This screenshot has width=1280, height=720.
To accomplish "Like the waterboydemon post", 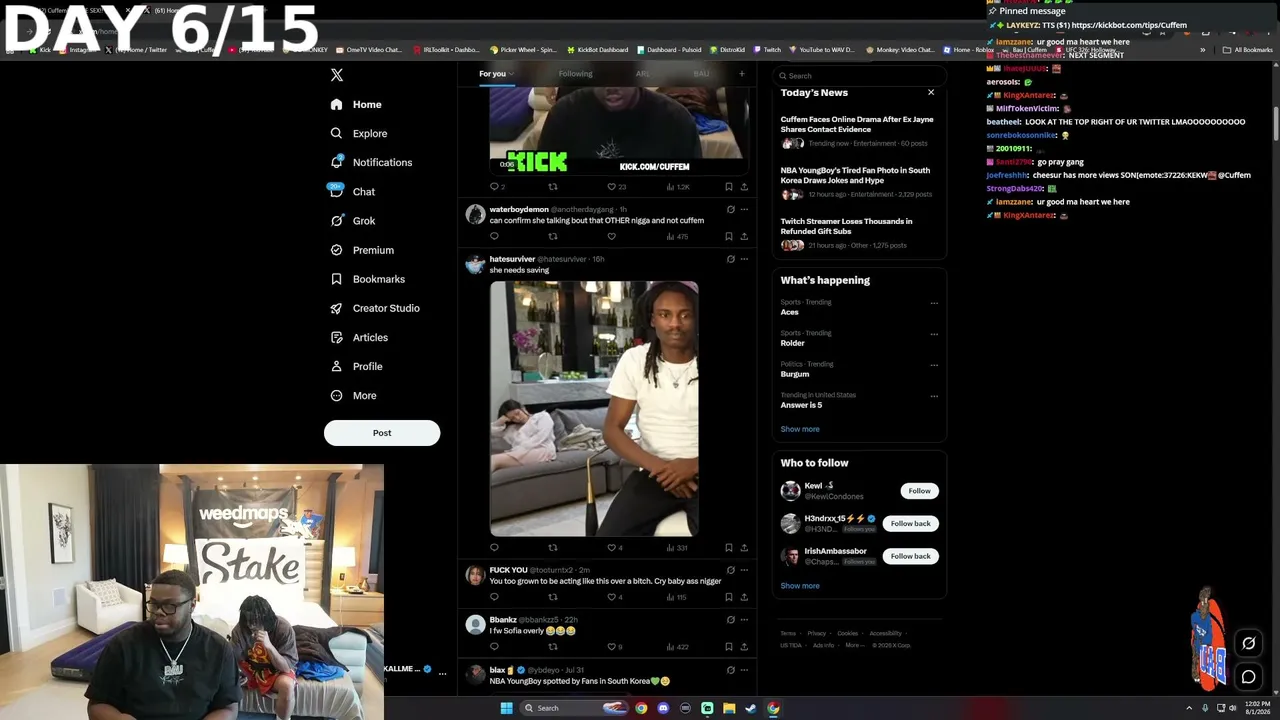I will pos(611,237).
